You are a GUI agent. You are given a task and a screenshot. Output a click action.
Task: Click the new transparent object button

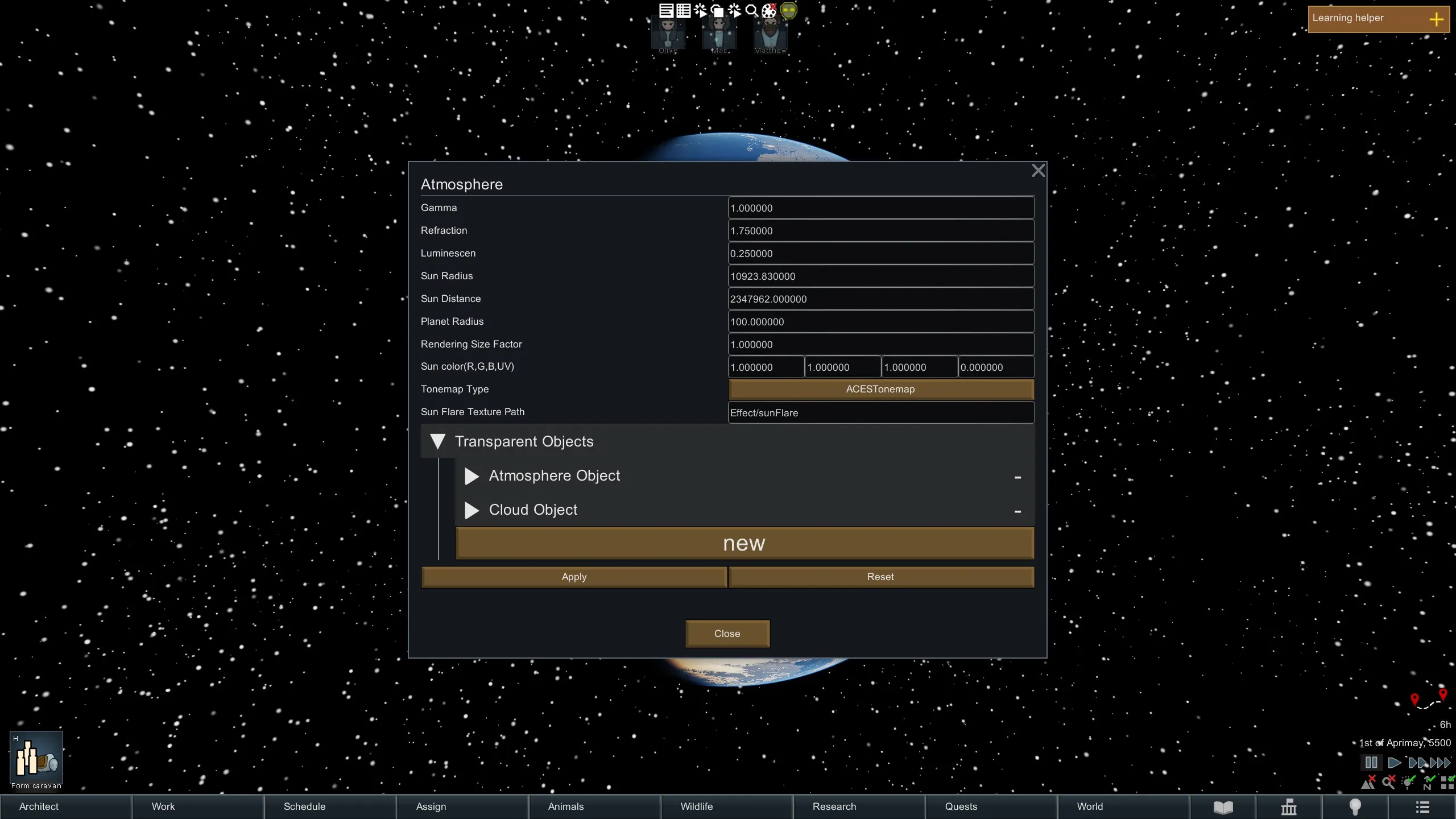pos(744,543)
